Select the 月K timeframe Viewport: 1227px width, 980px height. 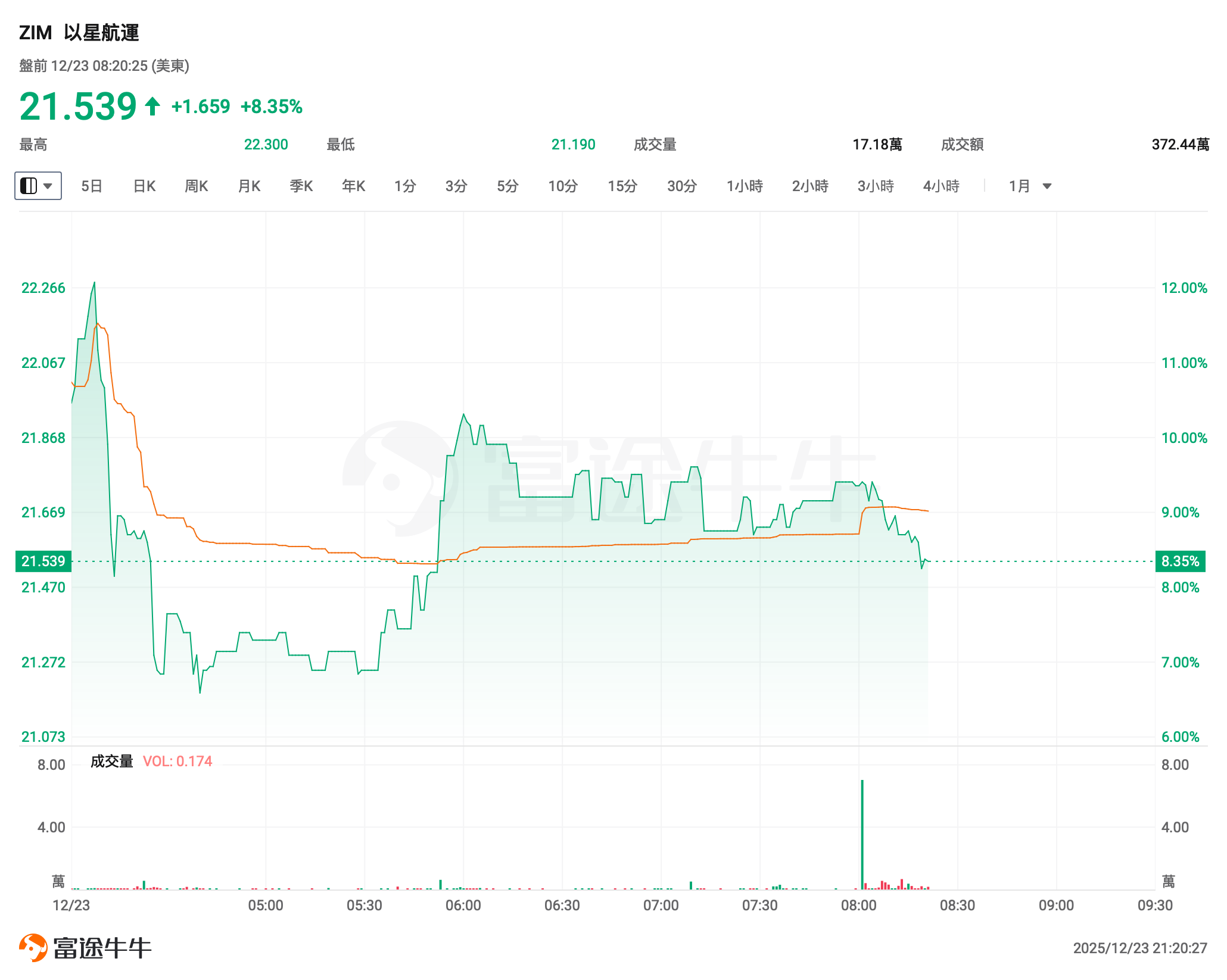pos(249,186)
